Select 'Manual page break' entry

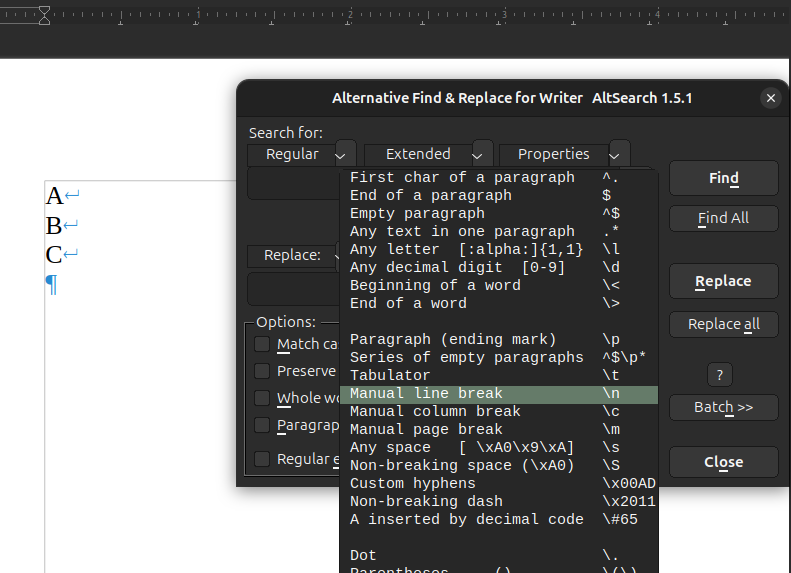click(x=498, y=429)
